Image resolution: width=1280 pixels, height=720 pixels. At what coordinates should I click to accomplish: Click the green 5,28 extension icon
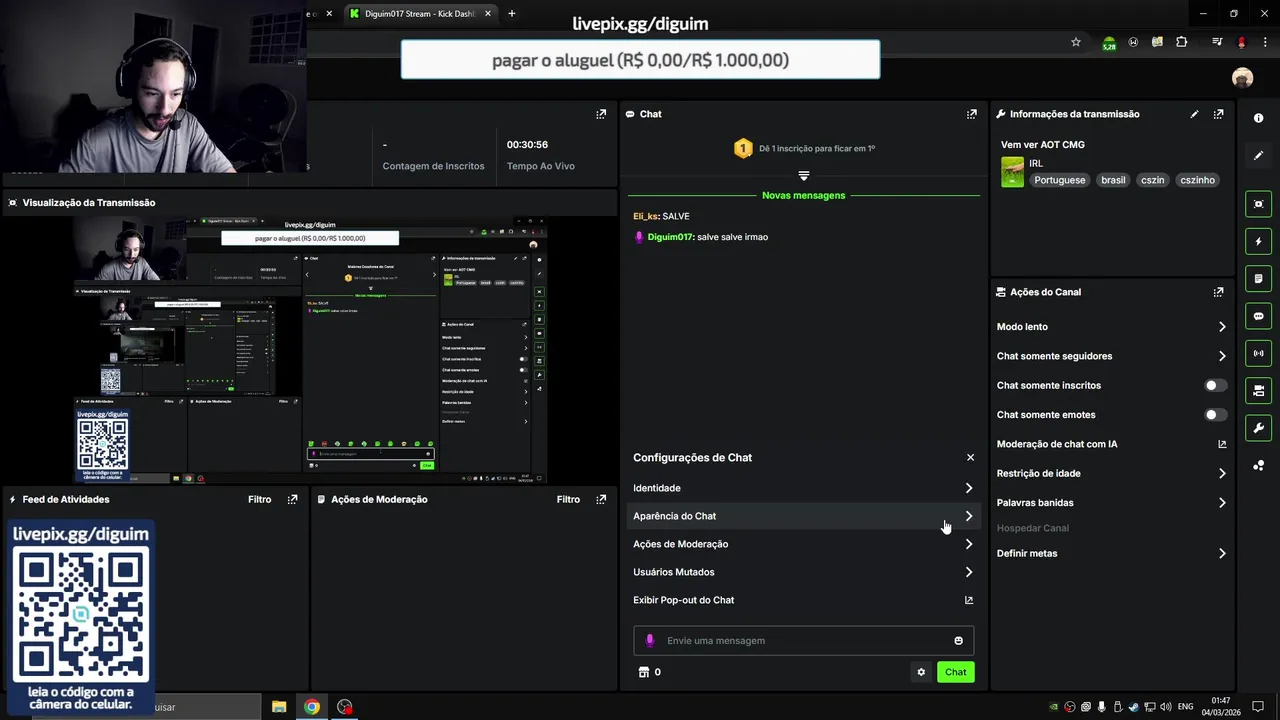(1109, 43)
